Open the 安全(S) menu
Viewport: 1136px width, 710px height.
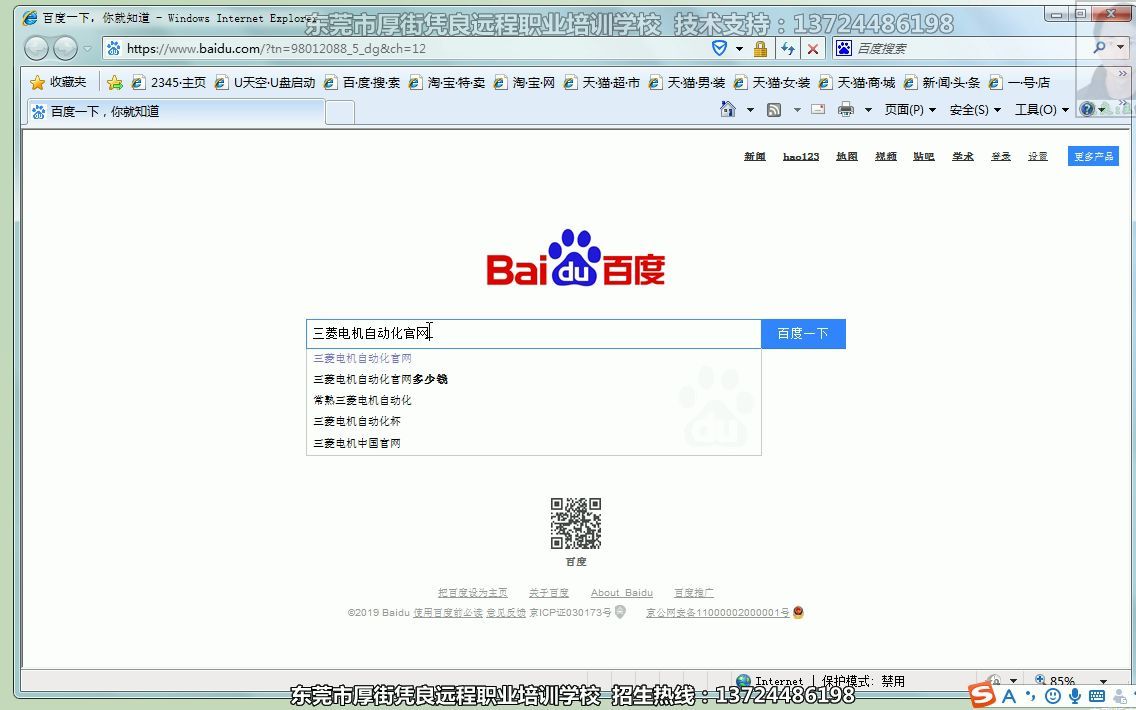click(x=975, y=110)
